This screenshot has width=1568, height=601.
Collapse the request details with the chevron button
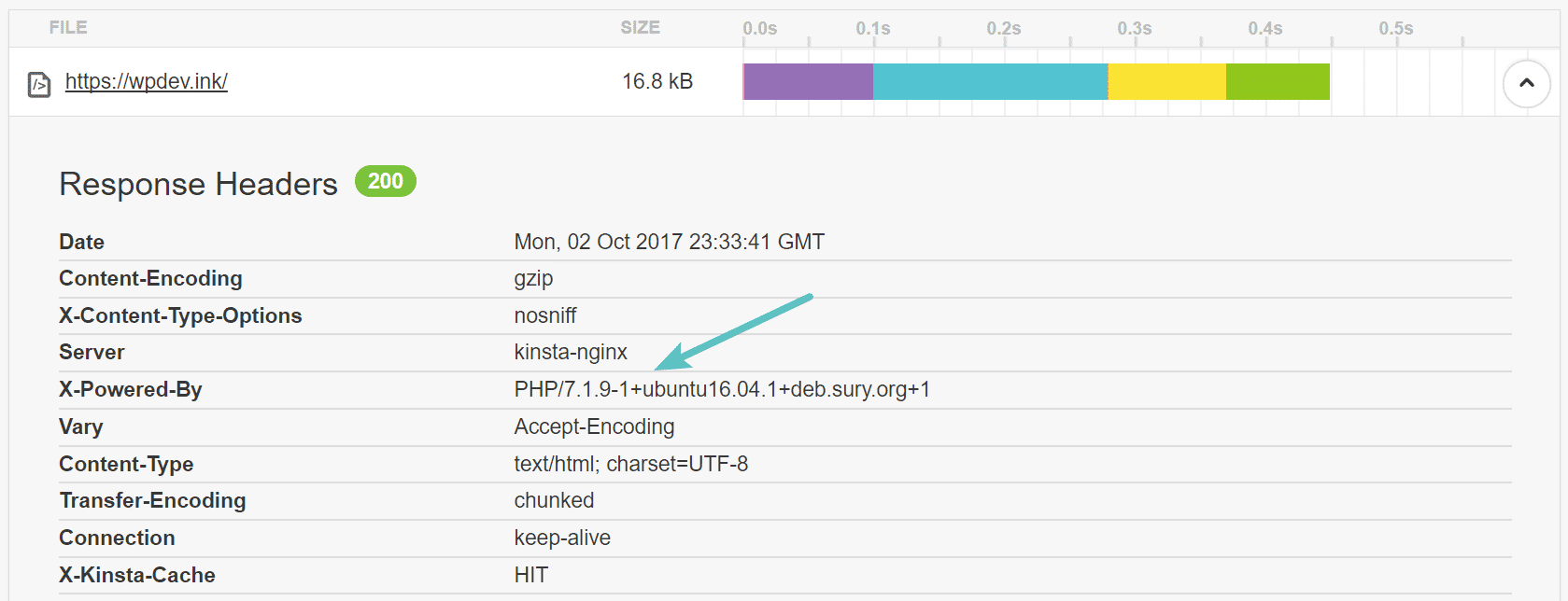point(1526,83)
